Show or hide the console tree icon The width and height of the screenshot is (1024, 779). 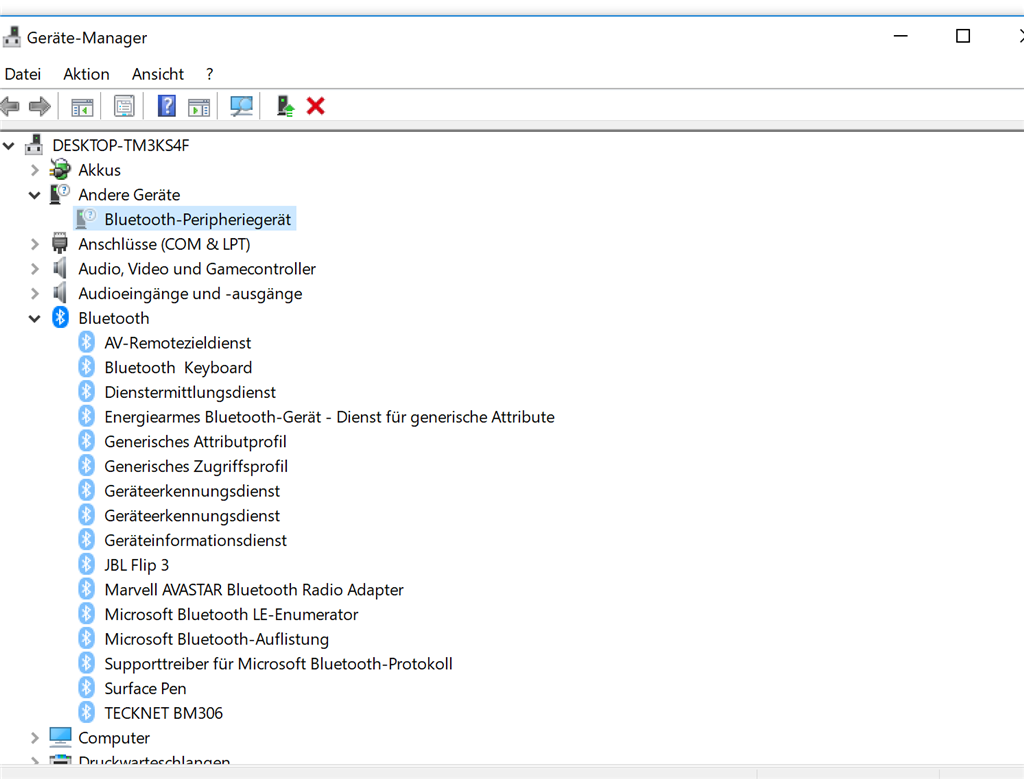pyautogui.click(x=82, y=106)
